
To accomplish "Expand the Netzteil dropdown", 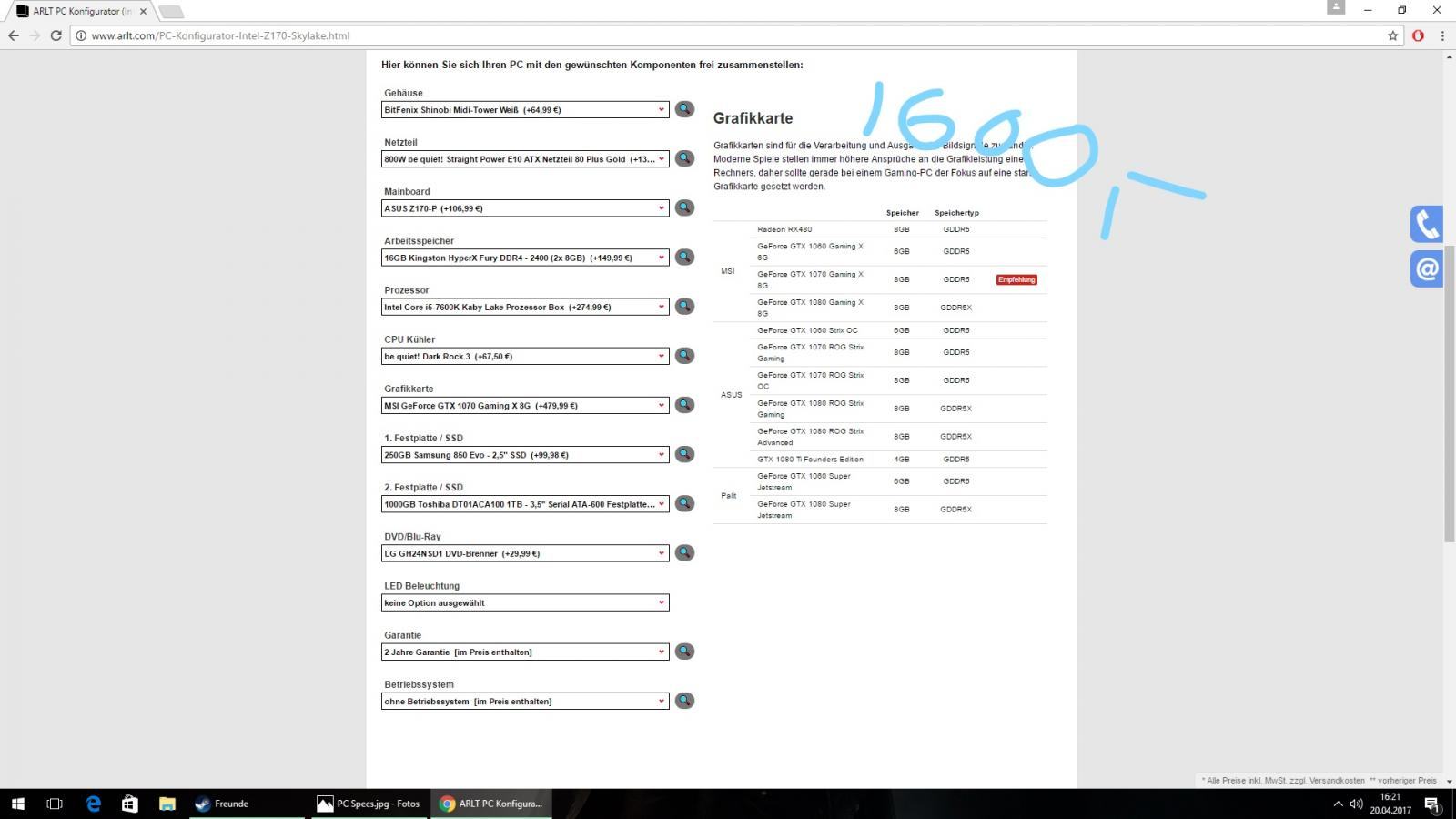I will click(x=525, y=159).
